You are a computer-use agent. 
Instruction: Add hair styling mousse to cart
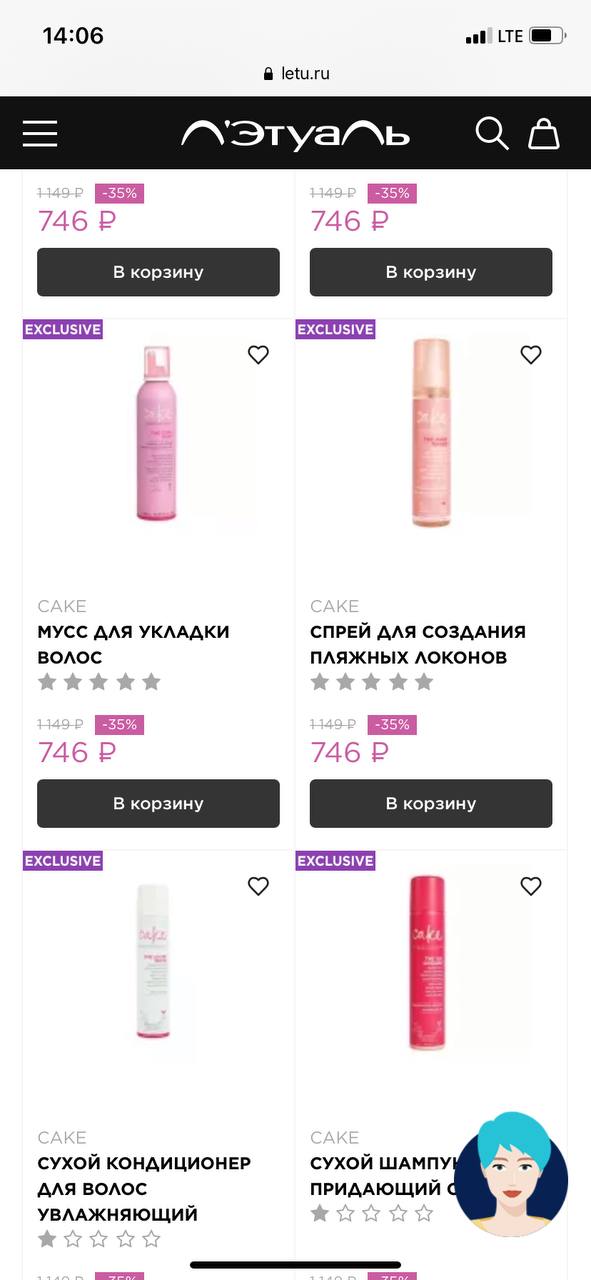158,803
